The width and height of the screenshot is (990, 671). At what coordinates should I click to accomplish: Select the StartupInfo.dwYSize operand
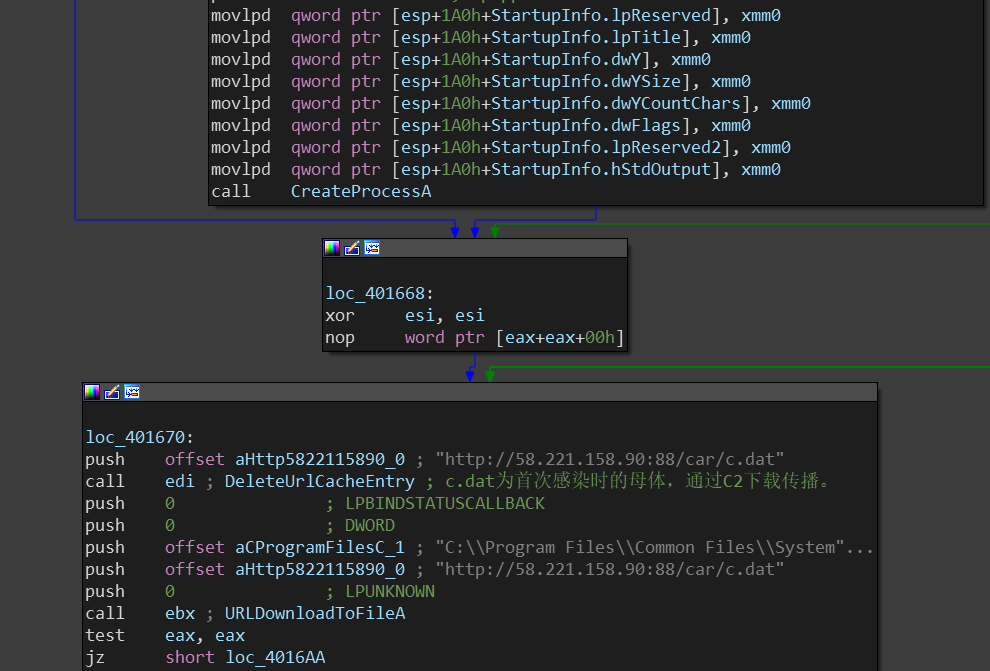pyautogui.click(x=586, y=81)
